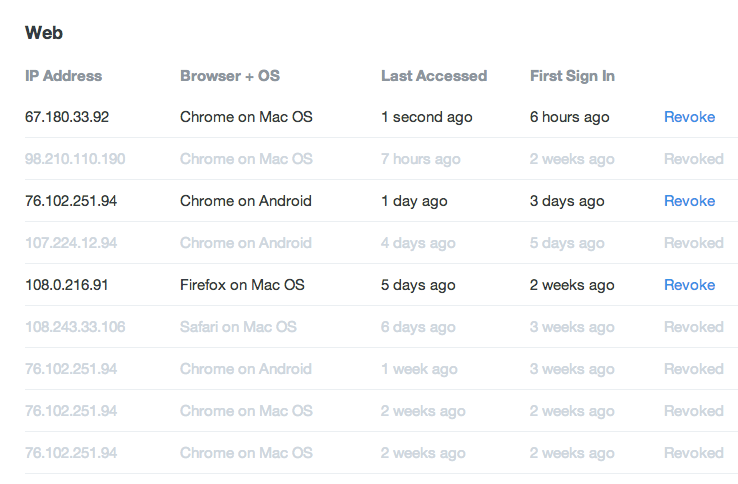Click the '6 hours ago' first sign in time
Viewport: 738px width, 484px height.
pos(569,117)
